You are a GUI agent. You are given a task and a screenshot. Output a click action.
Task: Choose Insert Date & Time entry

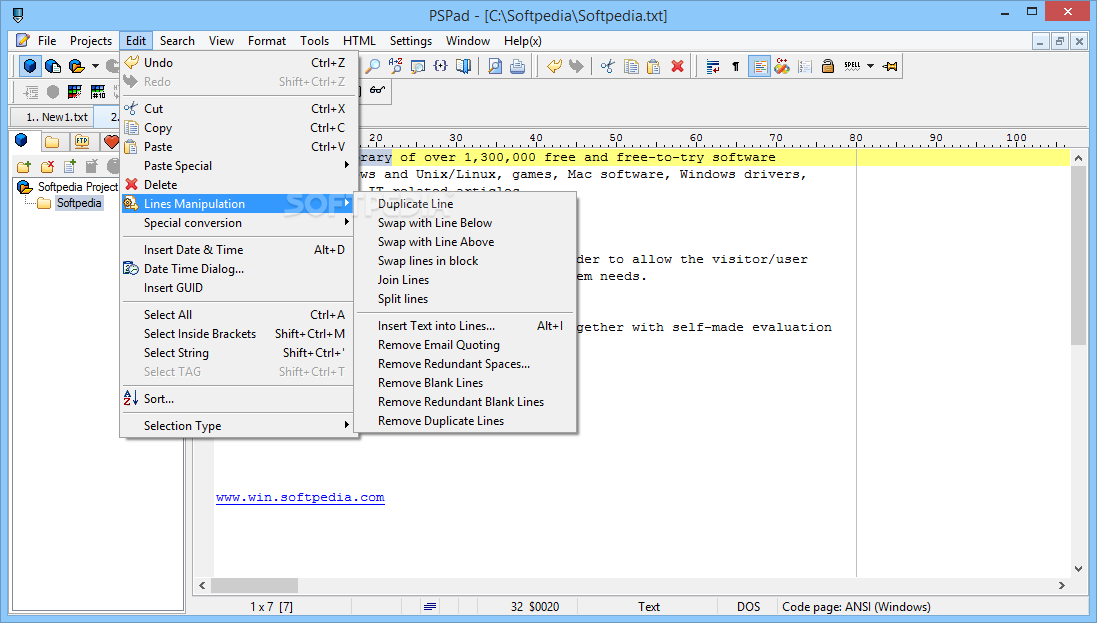pos(239,250)
